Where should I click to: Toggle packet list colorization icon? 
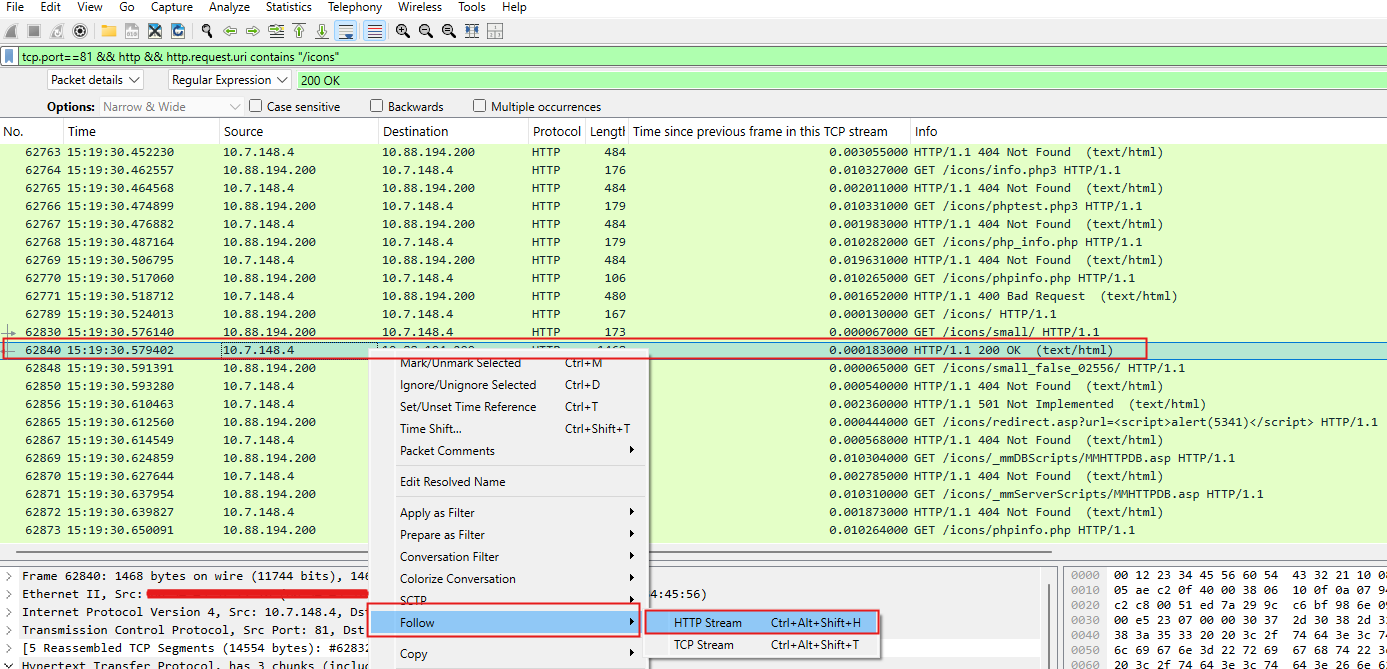374,31
